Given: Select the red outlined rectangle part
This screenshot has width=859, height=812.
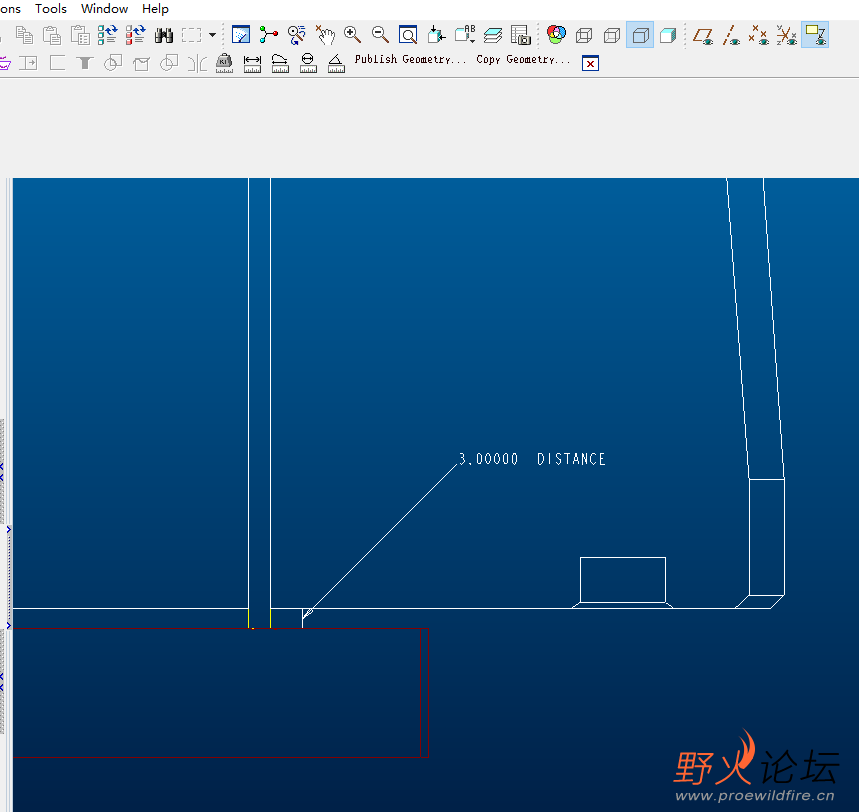Looking at the screenshot, I should pos(221,693).
